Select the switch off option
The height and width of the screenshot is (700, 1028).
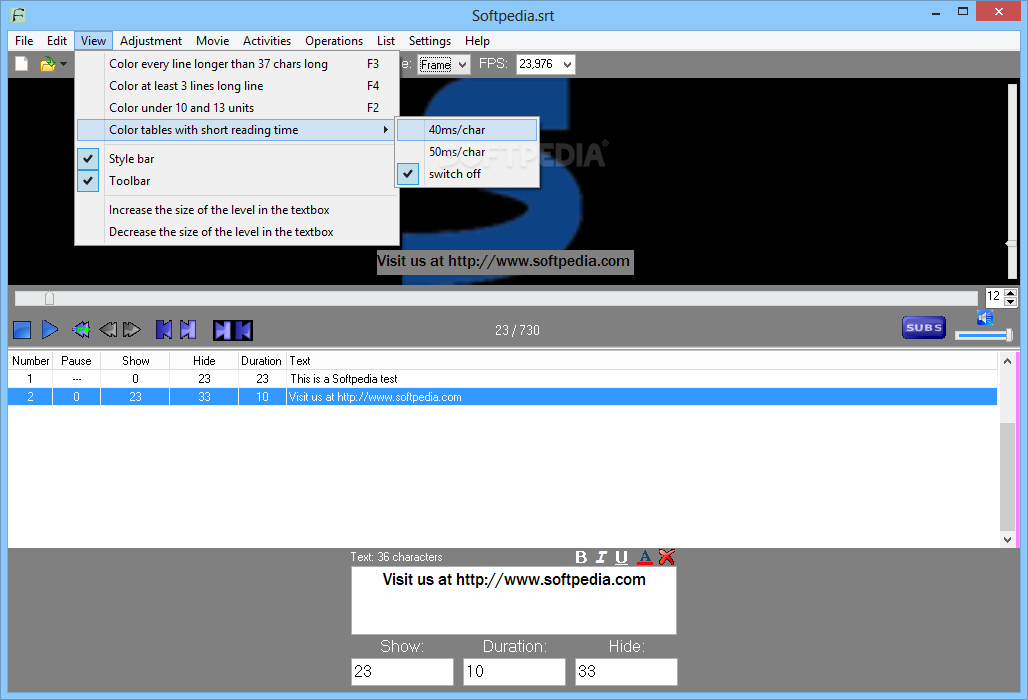pyautogui.click(x=467, y=174)
